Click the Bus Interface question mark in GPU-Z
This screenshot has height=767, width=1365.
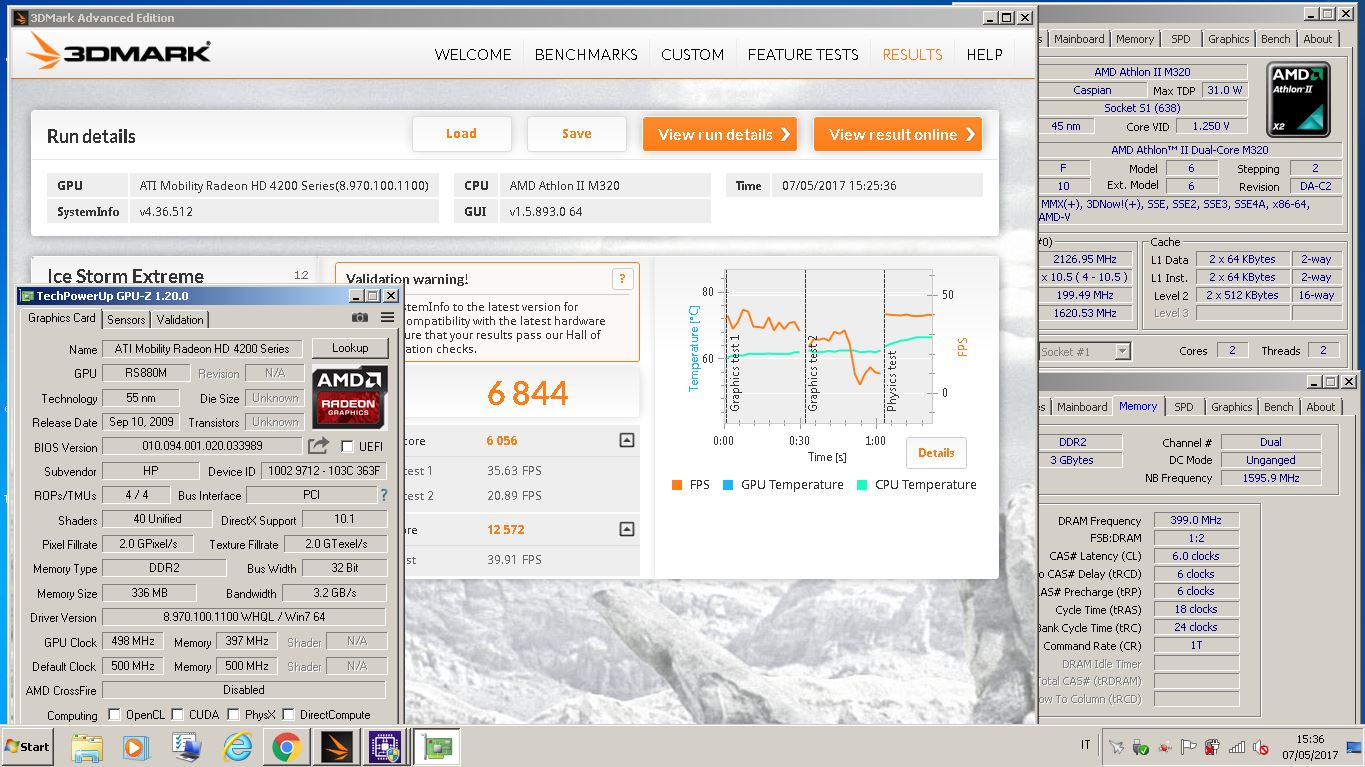pyautogui.click(x=383, y=495)
